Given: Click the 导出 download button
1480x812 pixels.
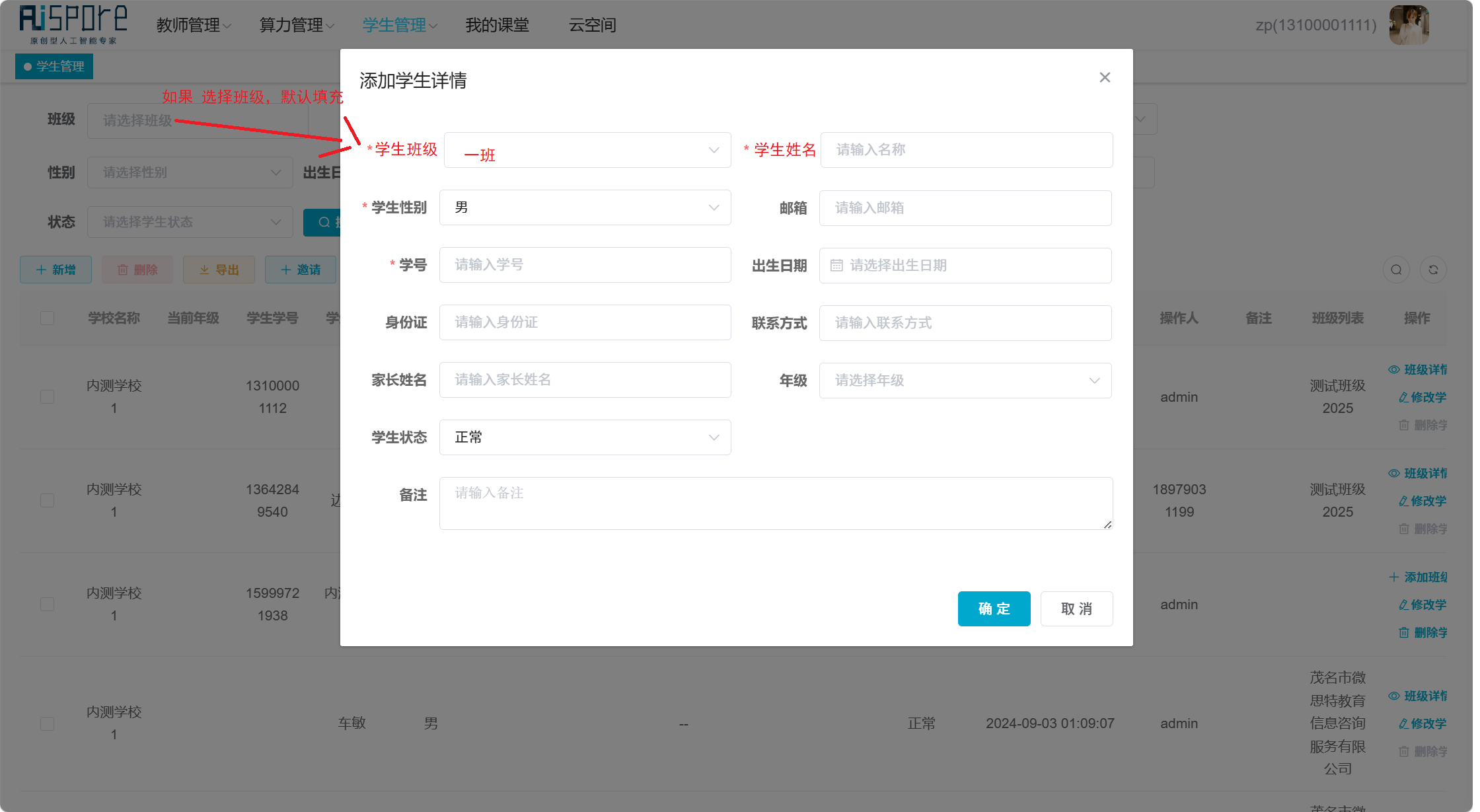Looking at the screenshot, I should coord(219,270).
